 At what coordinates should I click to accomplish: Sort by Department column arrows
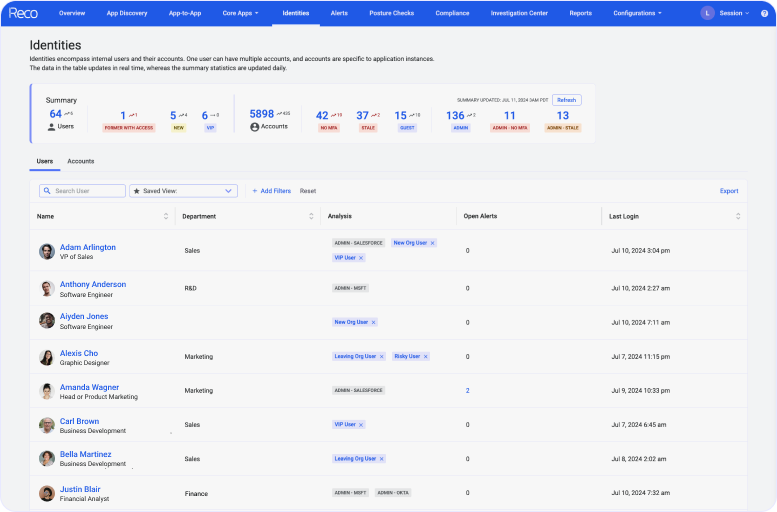click(x=312, y=216)
